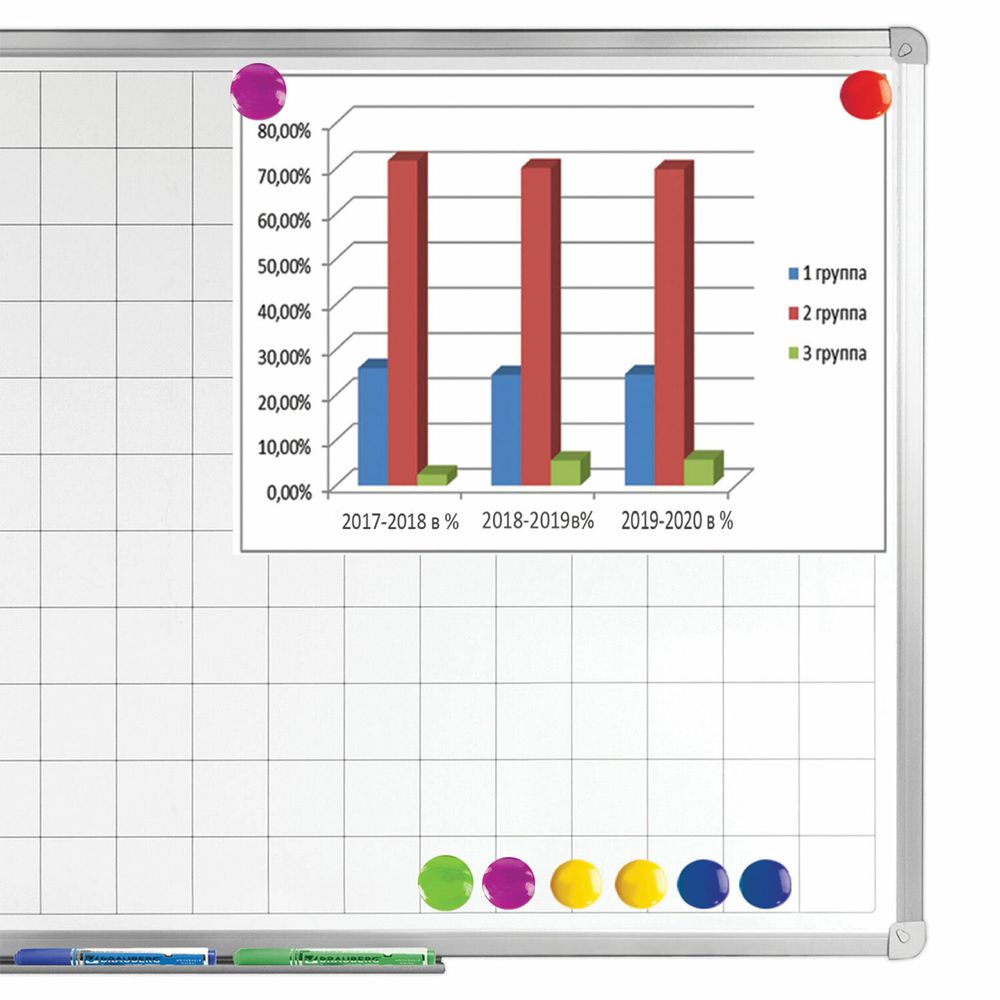Click the left yellow magnet
This screenshot has width=1000, height=1000.
[x=576, y=884]
